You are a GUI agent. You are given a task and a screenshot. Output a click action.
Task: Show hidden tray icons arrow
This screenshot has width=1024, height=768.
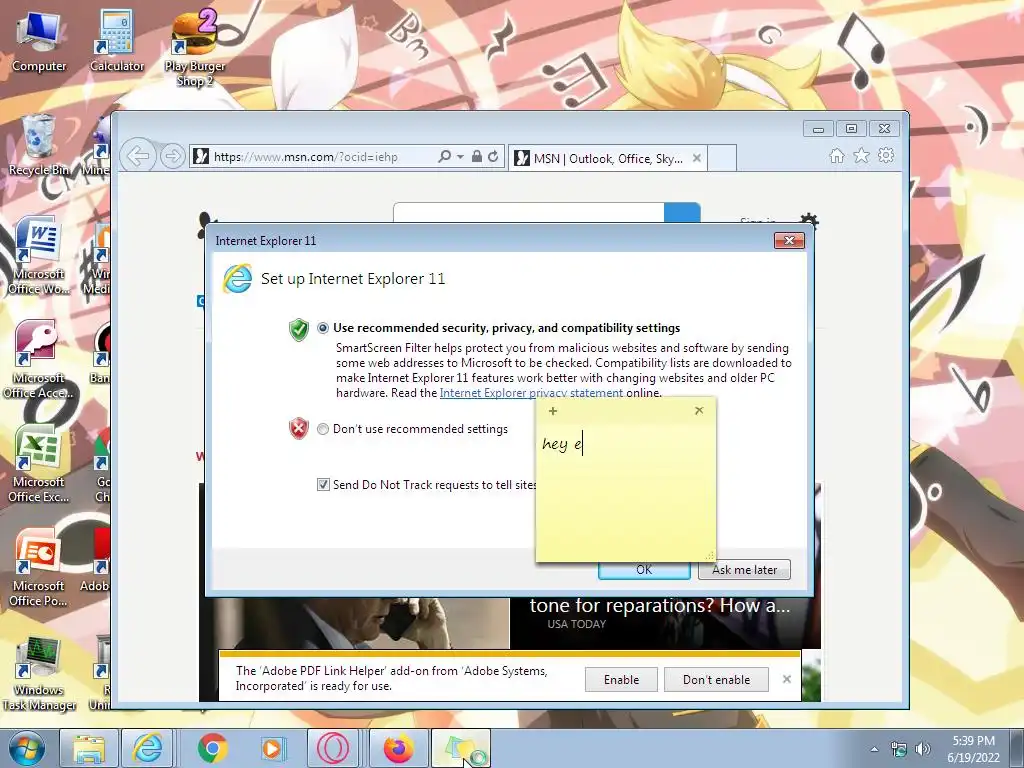tap(874, 749)
